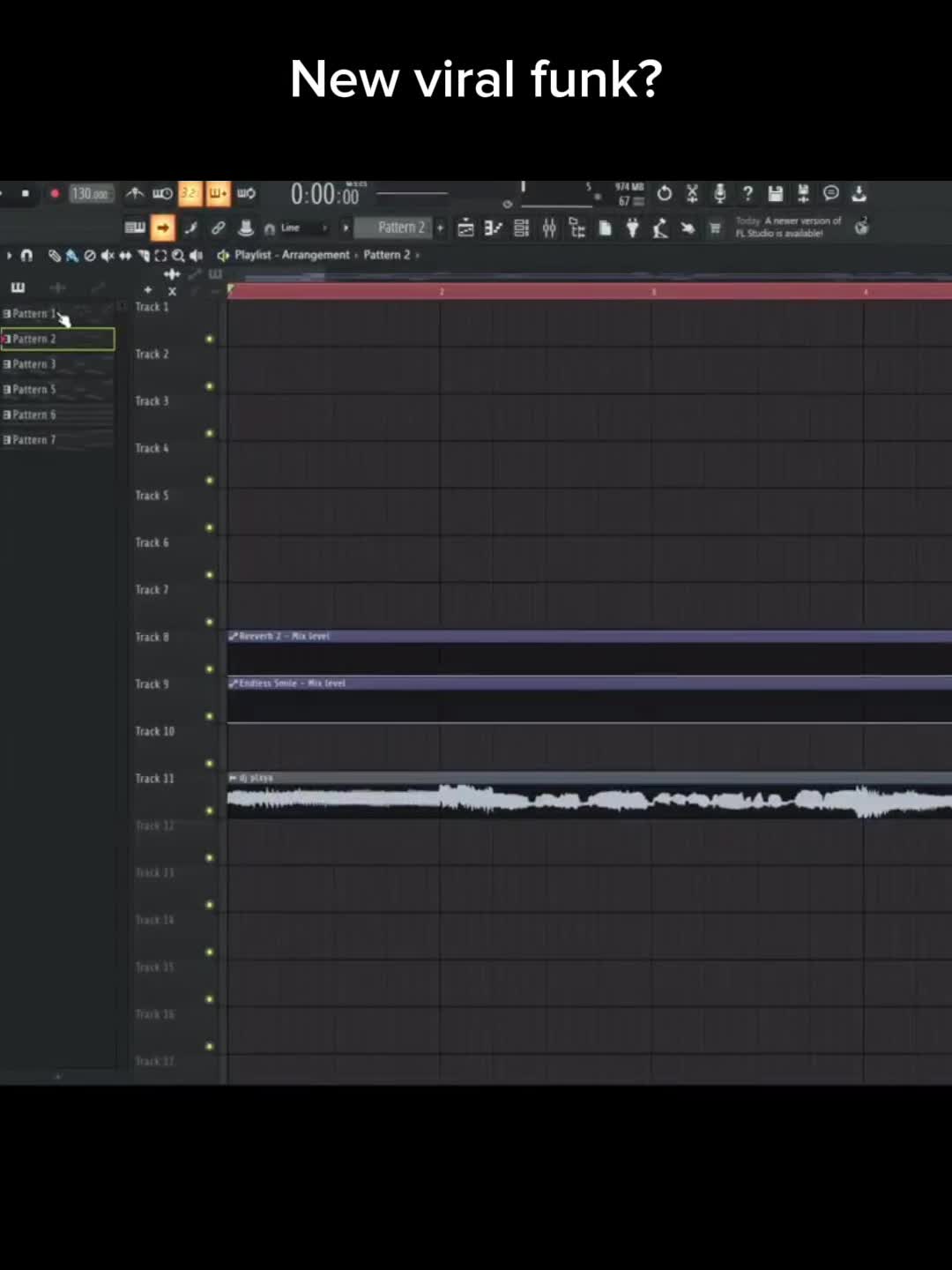The width and height of the screenshot is (952, 1270).
Task: Expand pattern options arrow beside Pattern 2
Action: [346, 228]
